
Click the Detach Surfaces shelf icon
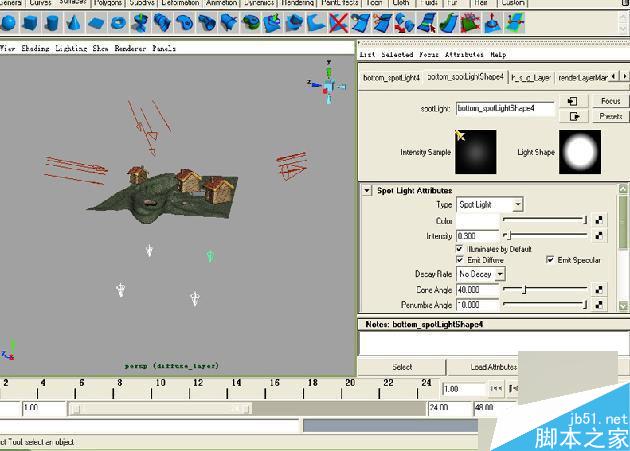tap(382, 23)
